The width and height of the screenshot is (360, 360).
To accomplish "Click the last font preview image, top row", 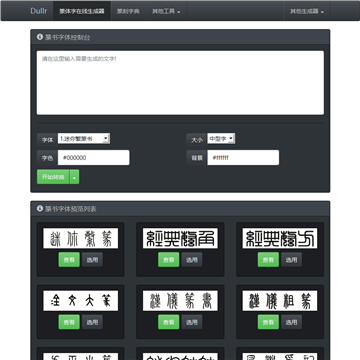I will [280, 238].
